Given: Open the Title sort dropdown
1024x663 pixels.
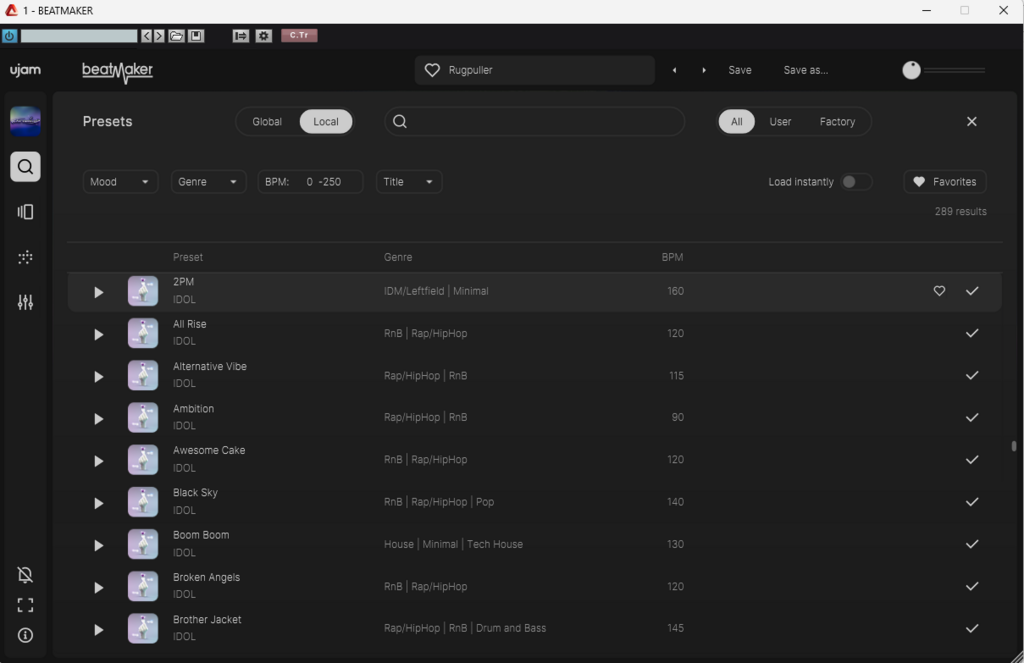Looking at the screenshot, I should 409,182.
